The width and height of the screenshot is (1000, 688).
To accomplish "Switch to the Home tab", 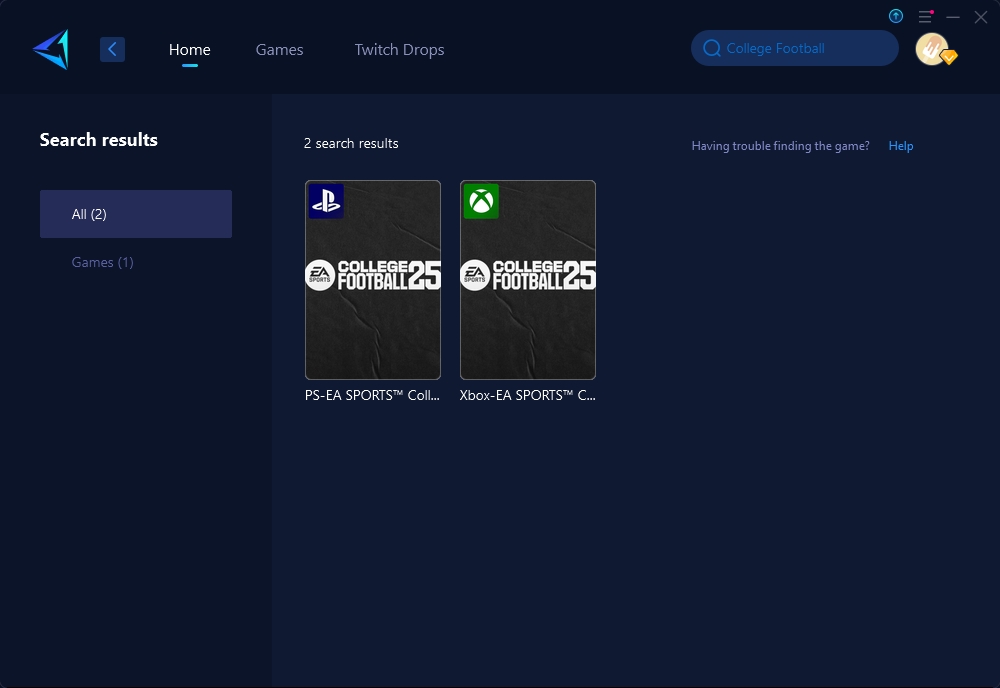I will 189,50.
